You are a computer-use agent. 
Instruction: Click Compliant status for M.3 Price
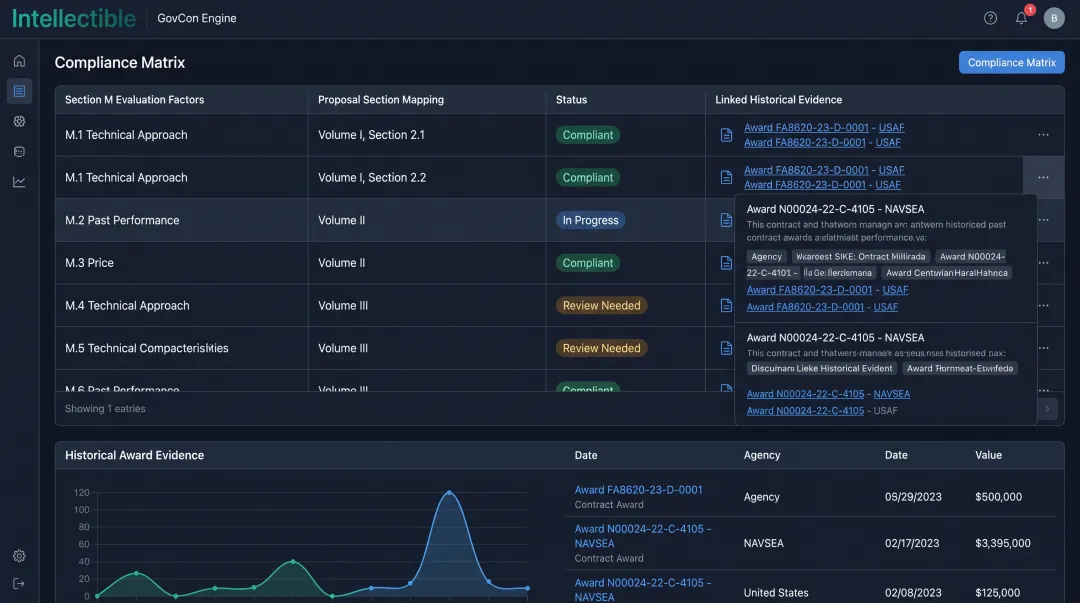tap(588, 263)
